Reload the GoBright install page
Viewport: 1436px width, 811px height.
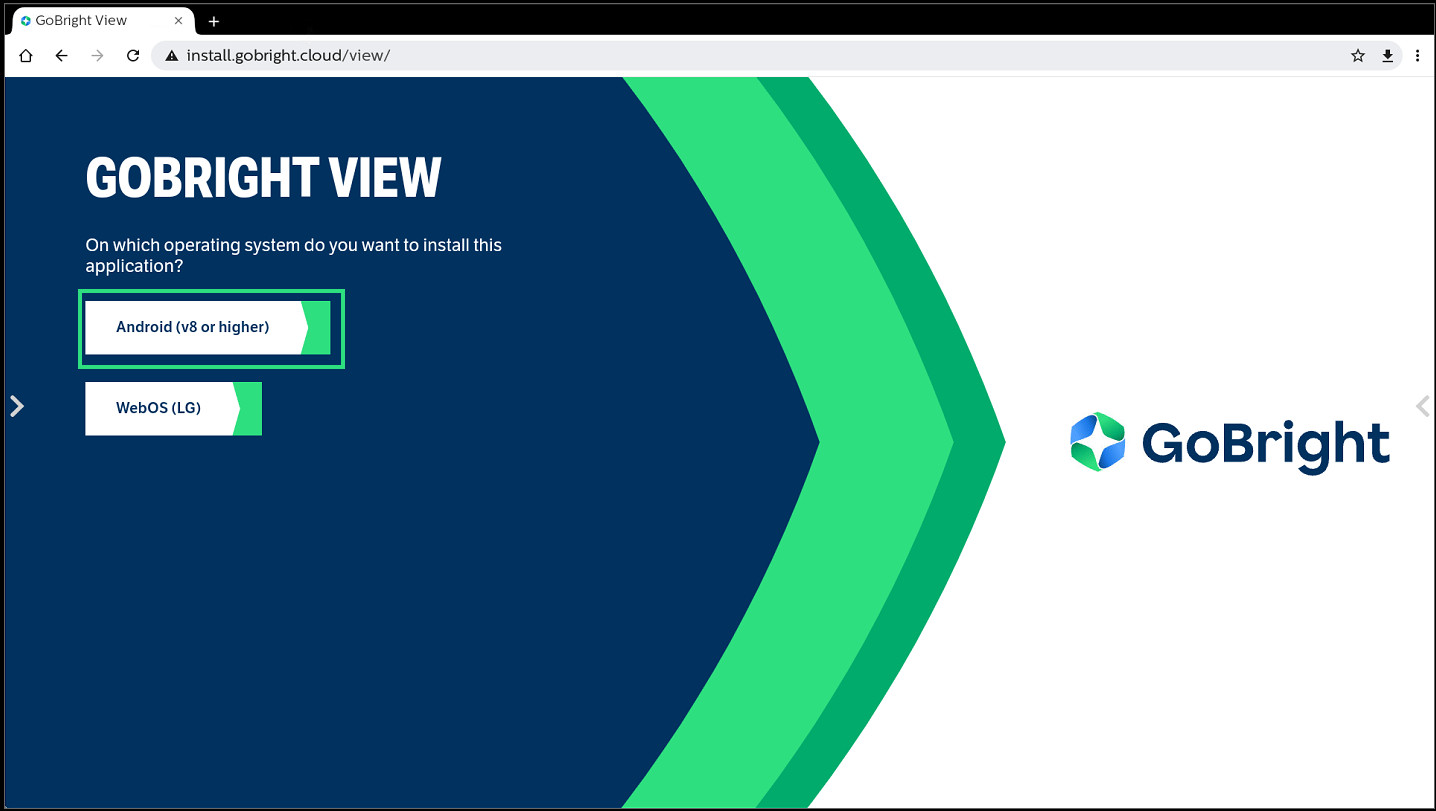133,56
